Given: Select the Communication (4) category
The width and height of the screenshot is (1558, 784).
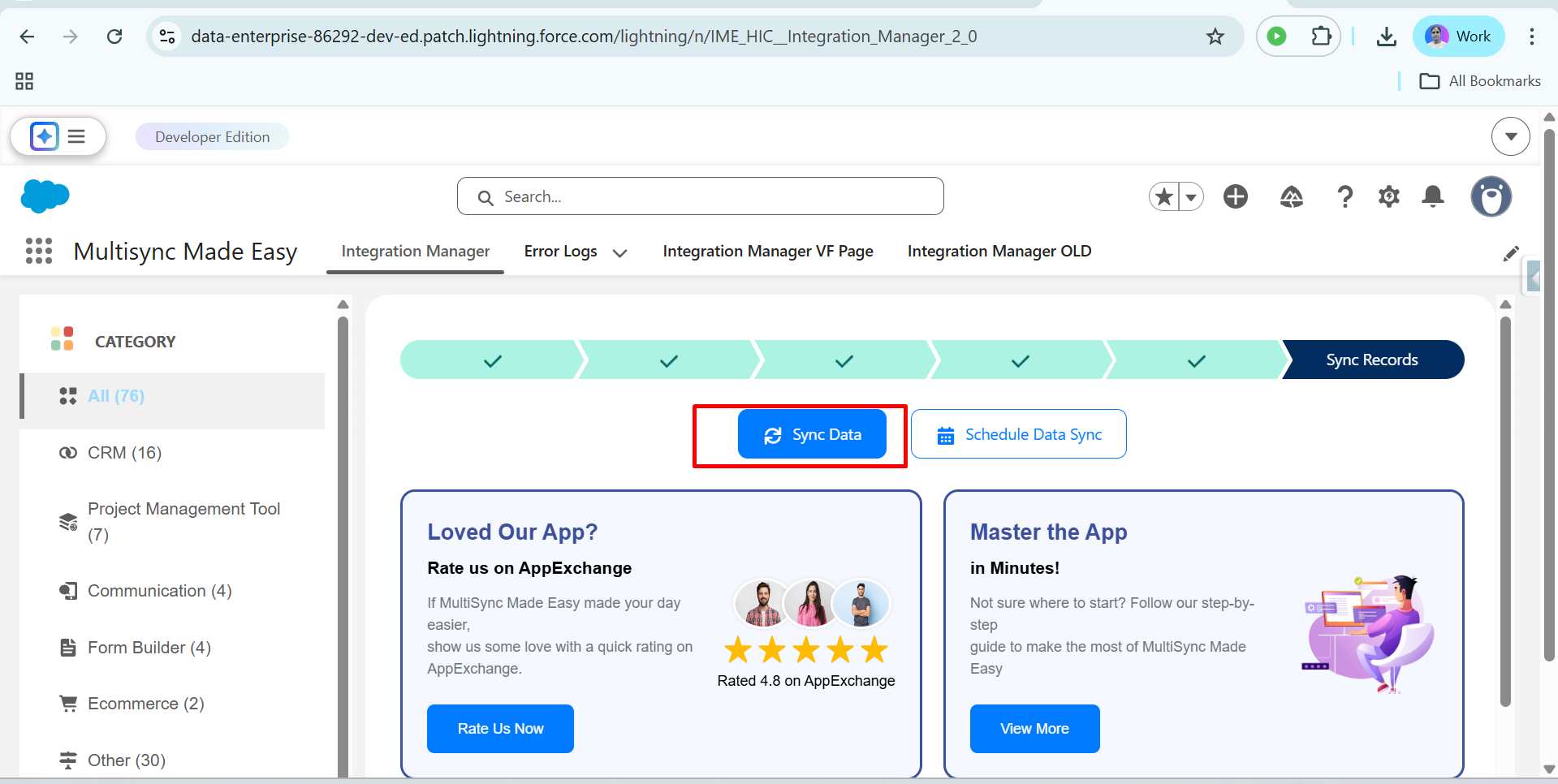Looking at the screenshot, I should point(172,591).
